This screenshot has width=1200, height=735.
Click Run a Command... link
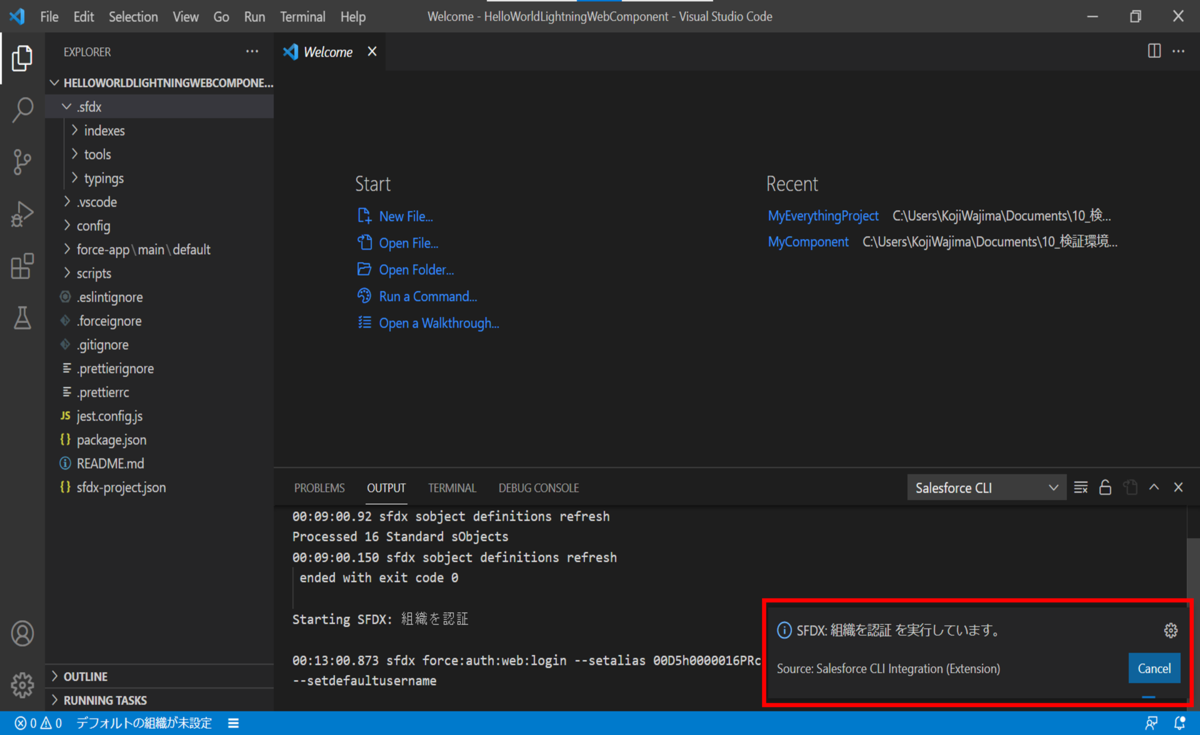(427, 297)
